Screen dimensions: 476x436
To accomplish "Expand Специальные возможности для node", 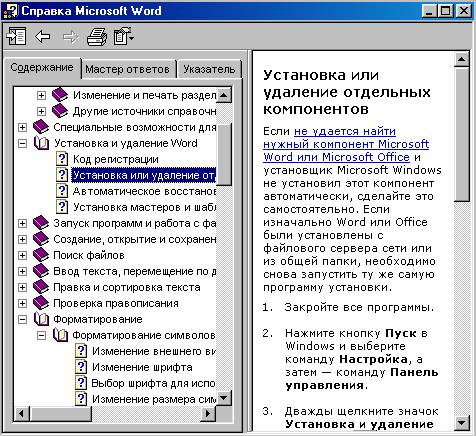I will tap(22, 127).
